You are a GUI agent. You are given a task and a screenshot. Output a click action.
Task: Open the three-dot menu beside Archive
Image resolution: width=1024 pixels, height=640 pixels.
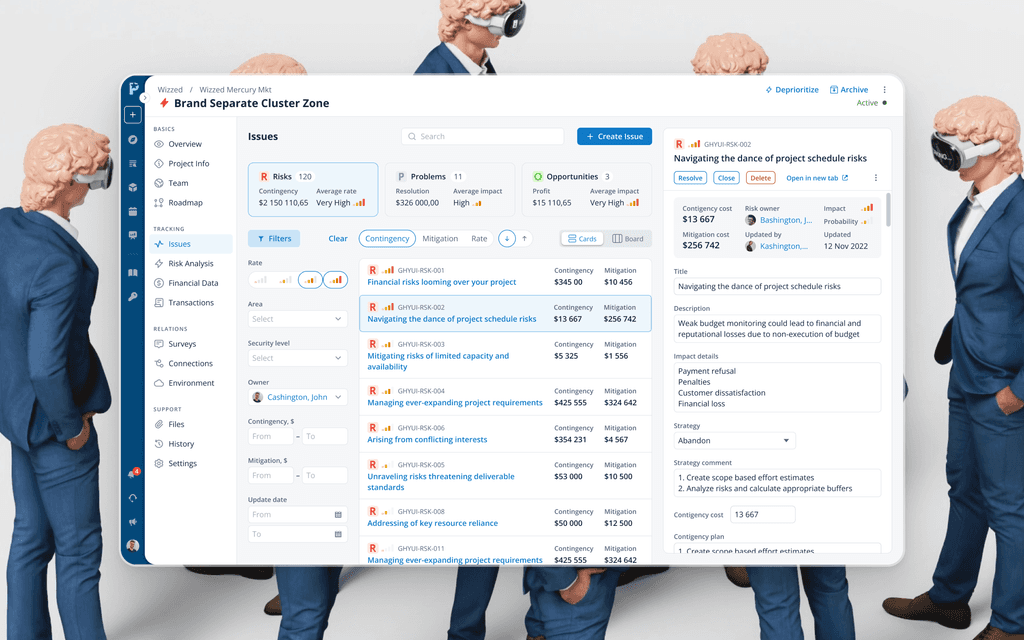coord(884,89)
